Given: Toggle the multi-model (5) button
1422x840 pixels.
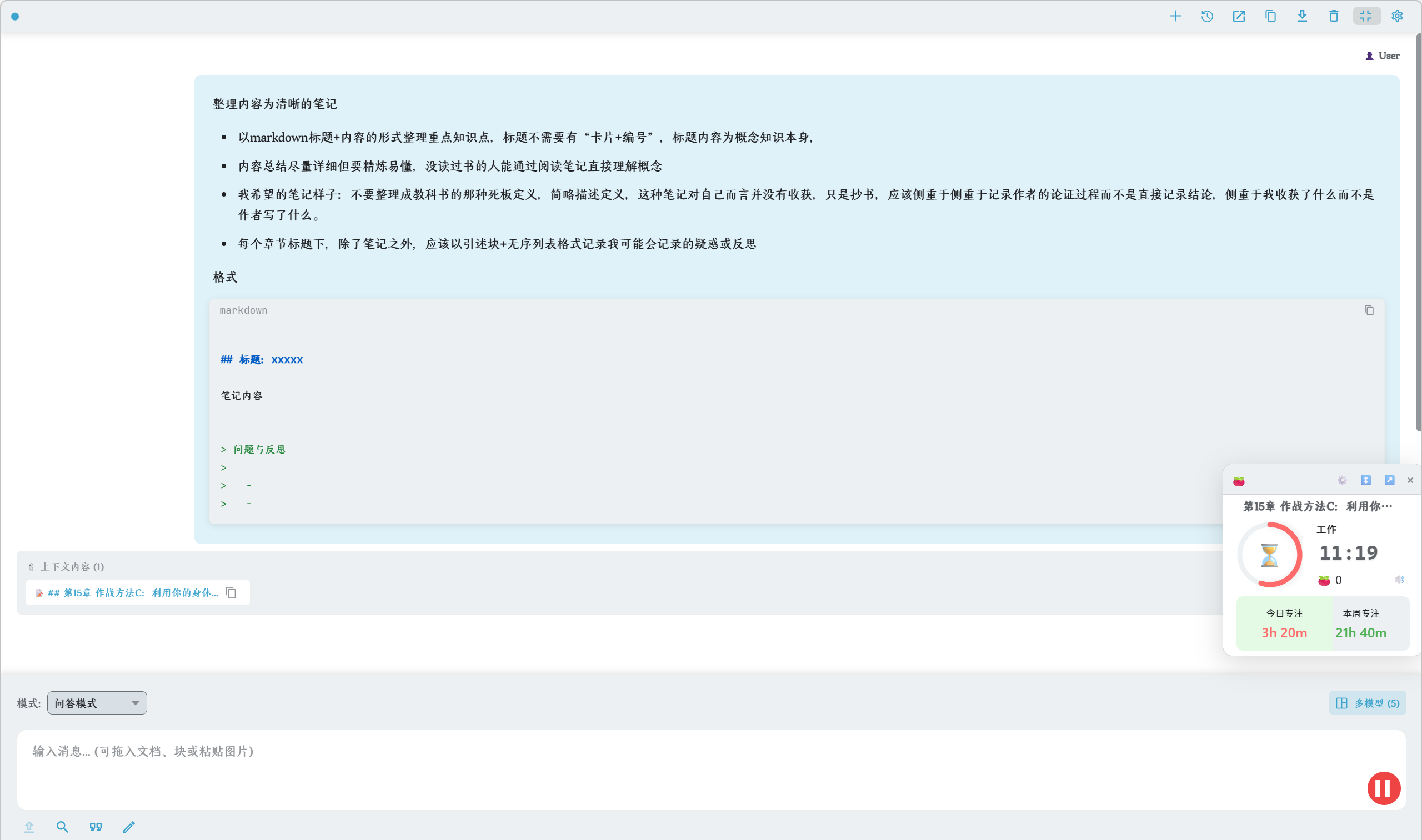Looking at the screenshot, I should pyautogui.click(x=1367, y=703).
